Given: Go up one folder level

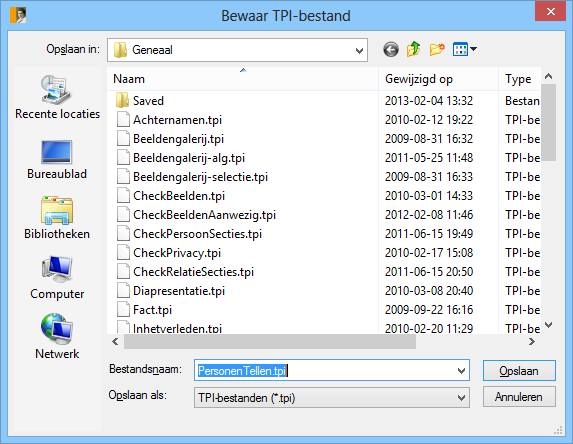Looking at the screenshot, I should point(414,49).
